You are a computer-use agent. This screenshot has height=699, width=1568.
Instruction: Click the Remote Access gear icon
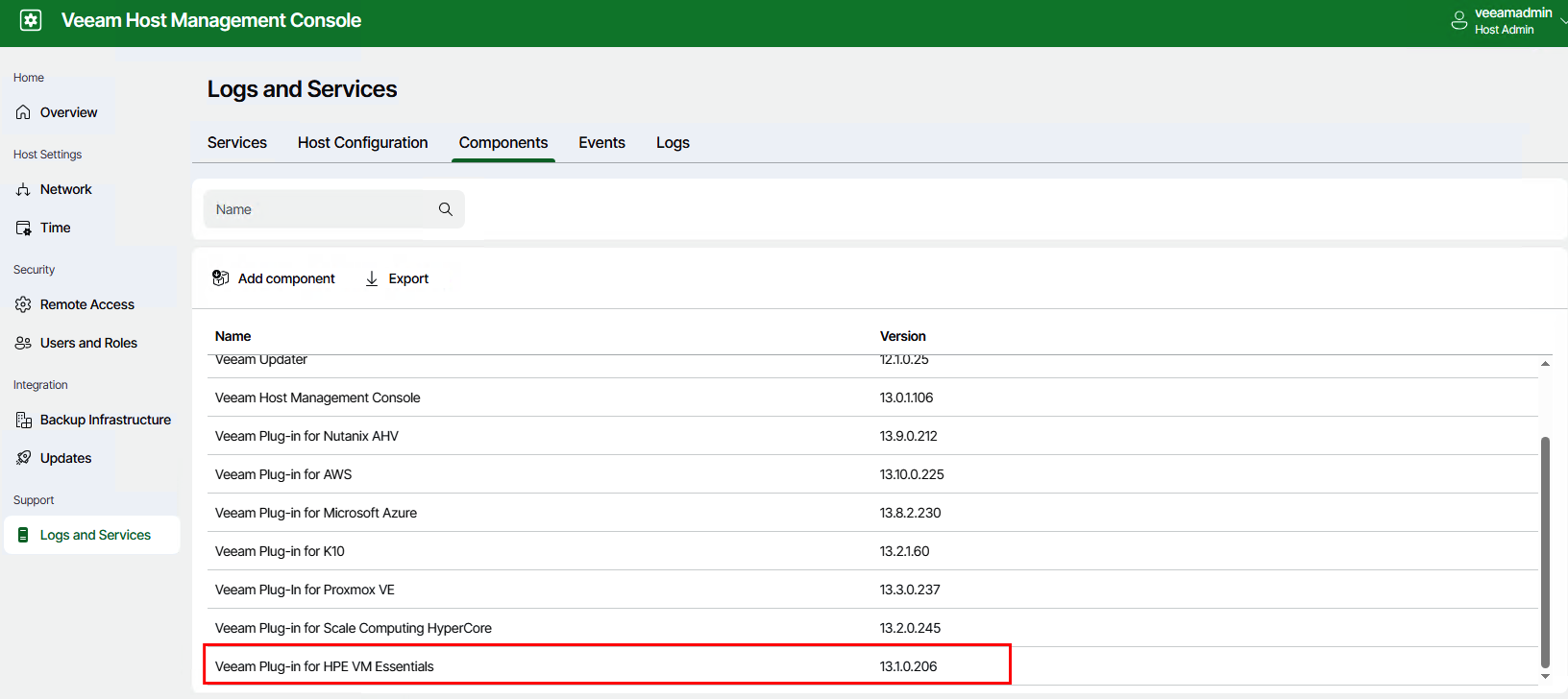pyautogui.click(x=23, y=304)
